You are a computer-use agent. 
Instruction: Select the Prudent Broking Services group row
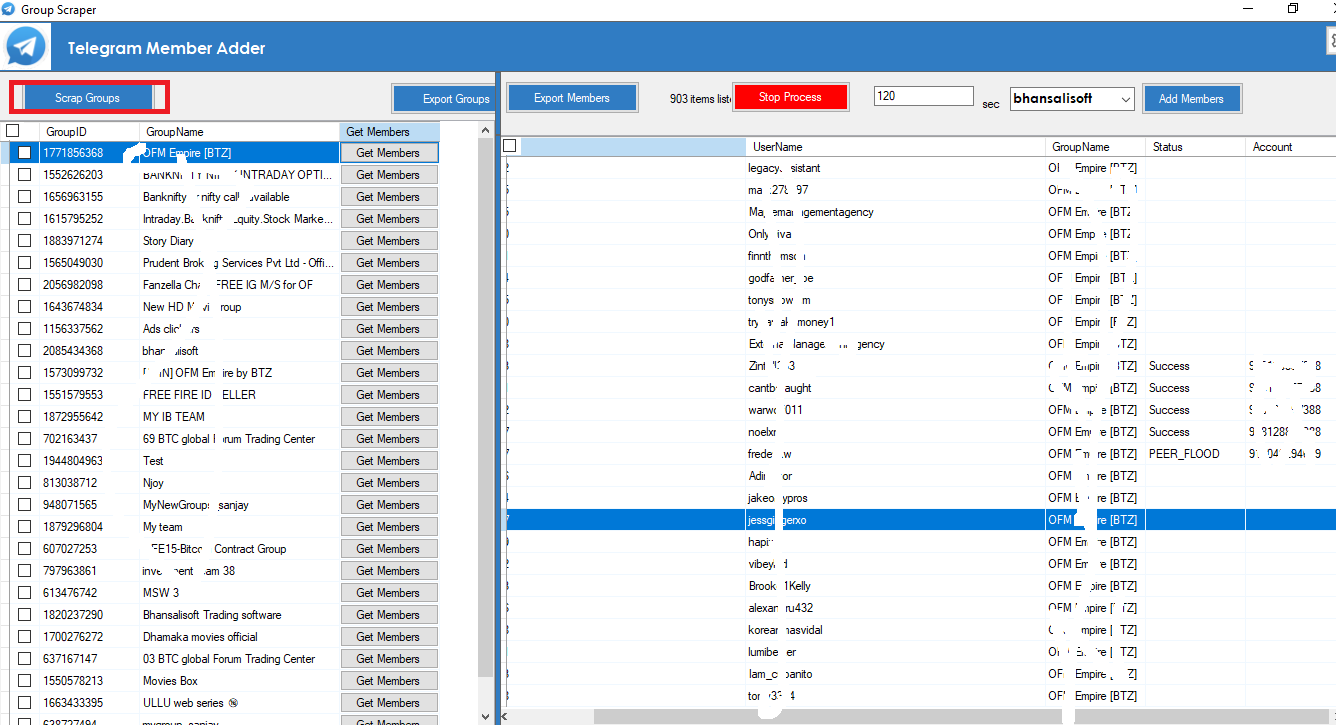pos(220,263)
